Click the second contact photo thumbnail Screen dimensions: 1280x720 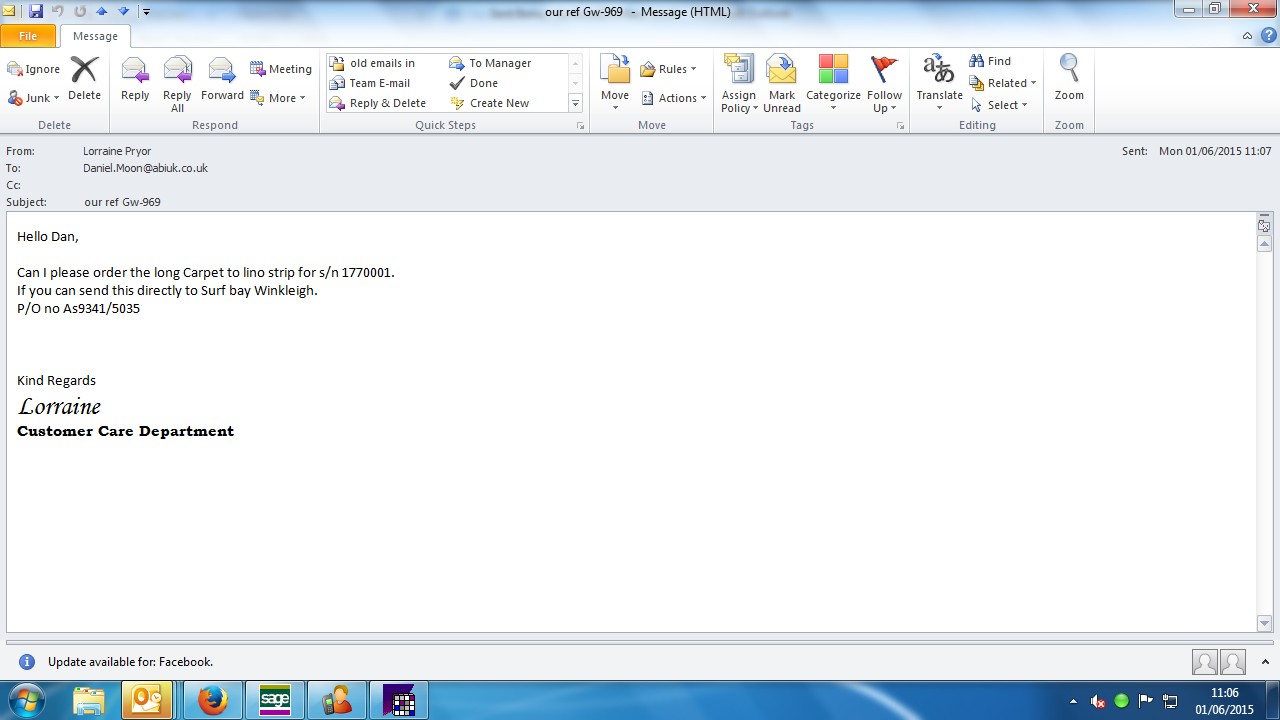pos(1233,662)
